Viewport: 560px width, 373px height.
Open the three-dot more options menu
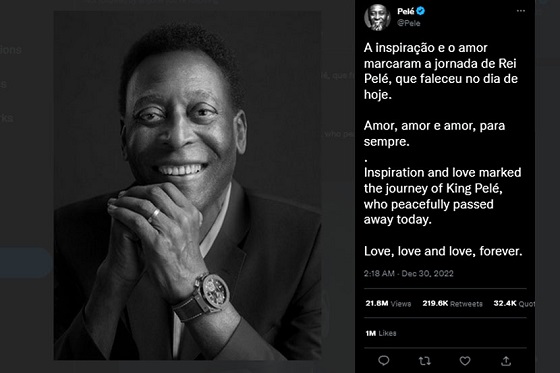pos(521,11)
